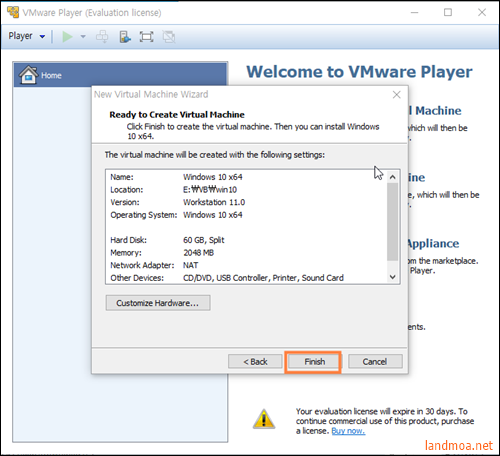Image resolution: width=500 pixels, height=456 pixels.
Task: Minimize the VMware Player window
Action: point(414,13)
